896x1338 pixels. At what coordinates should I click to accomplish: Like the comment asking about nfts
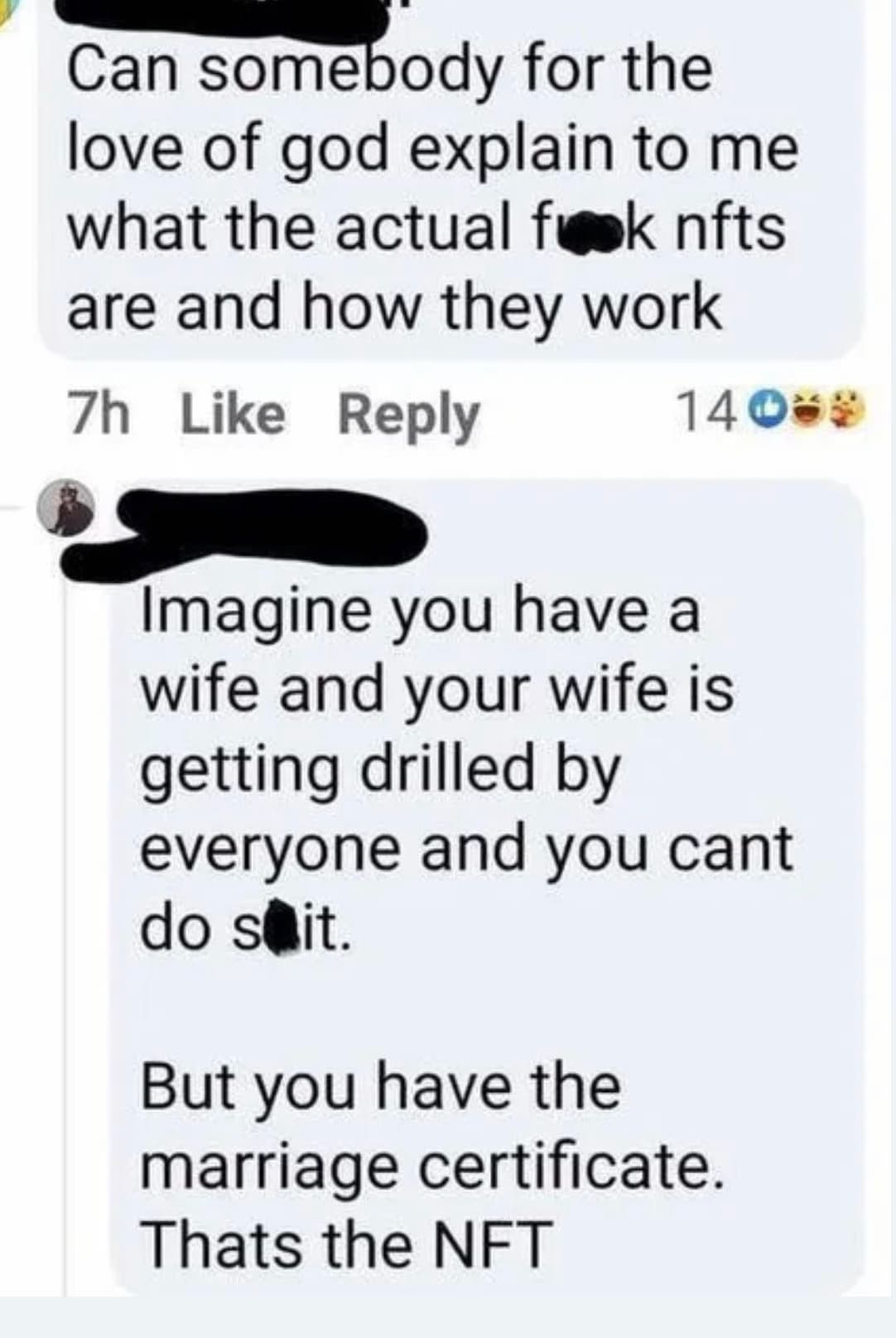(x=233, y=414)
